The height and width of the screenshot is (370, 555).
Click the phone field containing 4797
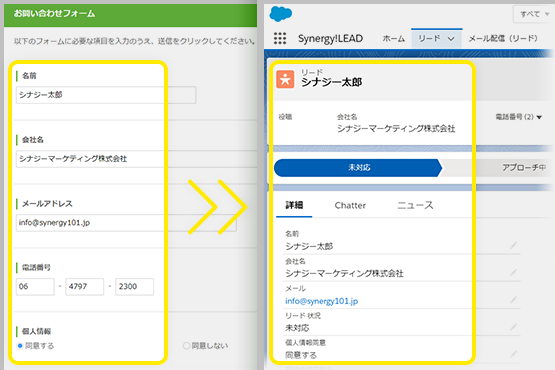(85, 286)
